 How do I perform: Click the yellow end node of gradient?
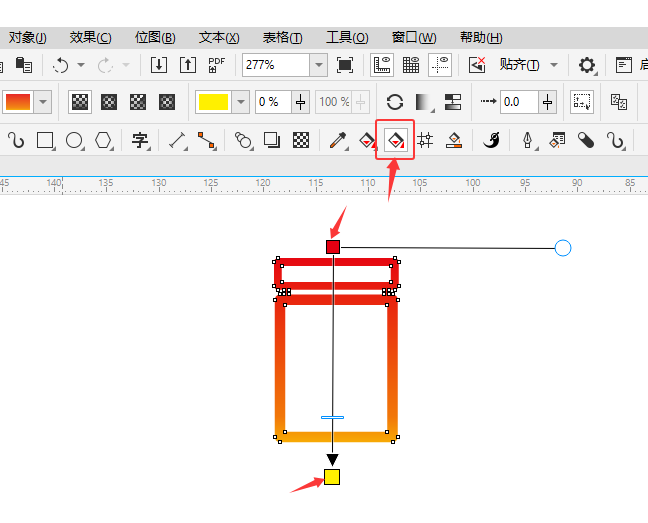point(332,477)
